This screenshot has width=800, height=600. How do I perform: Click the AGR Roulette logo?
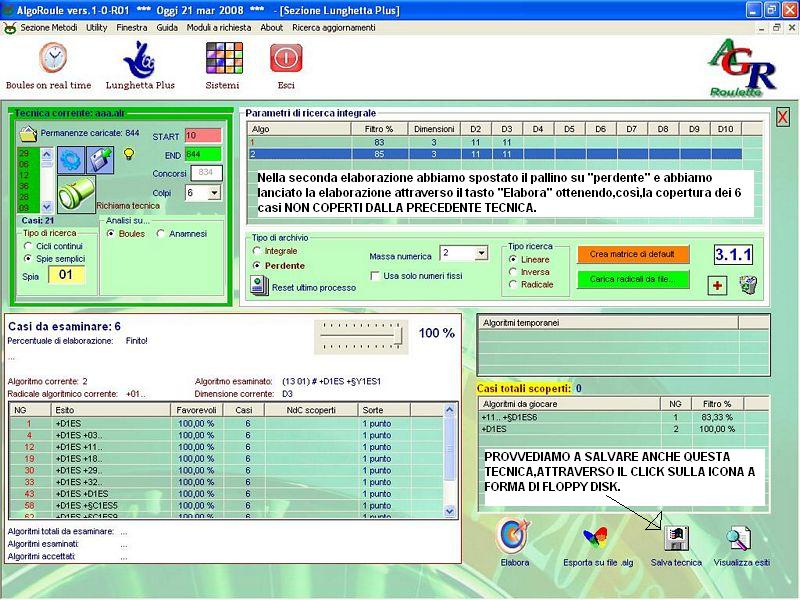[x=741, y=68]
